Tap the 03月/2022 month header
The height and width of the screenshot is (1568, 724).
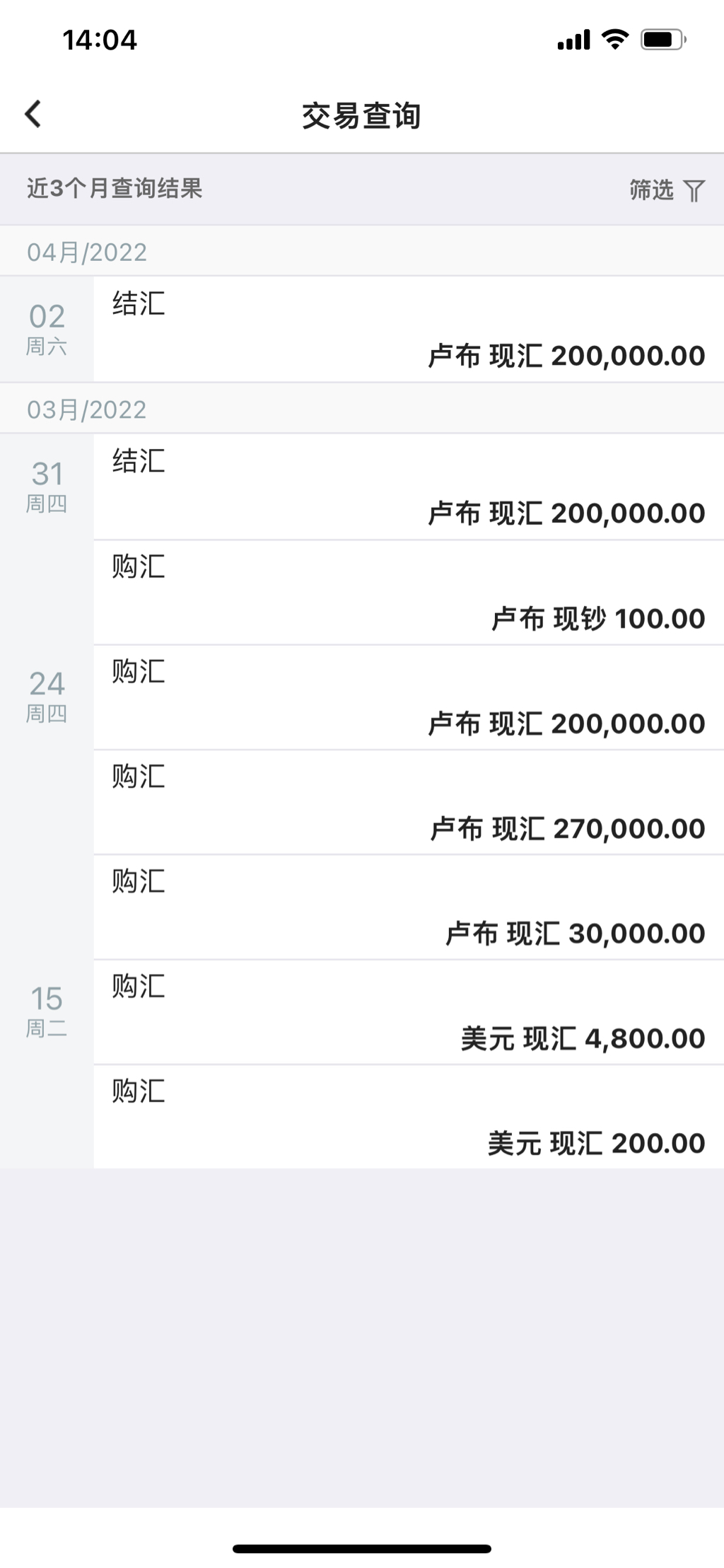coord(87,410)
